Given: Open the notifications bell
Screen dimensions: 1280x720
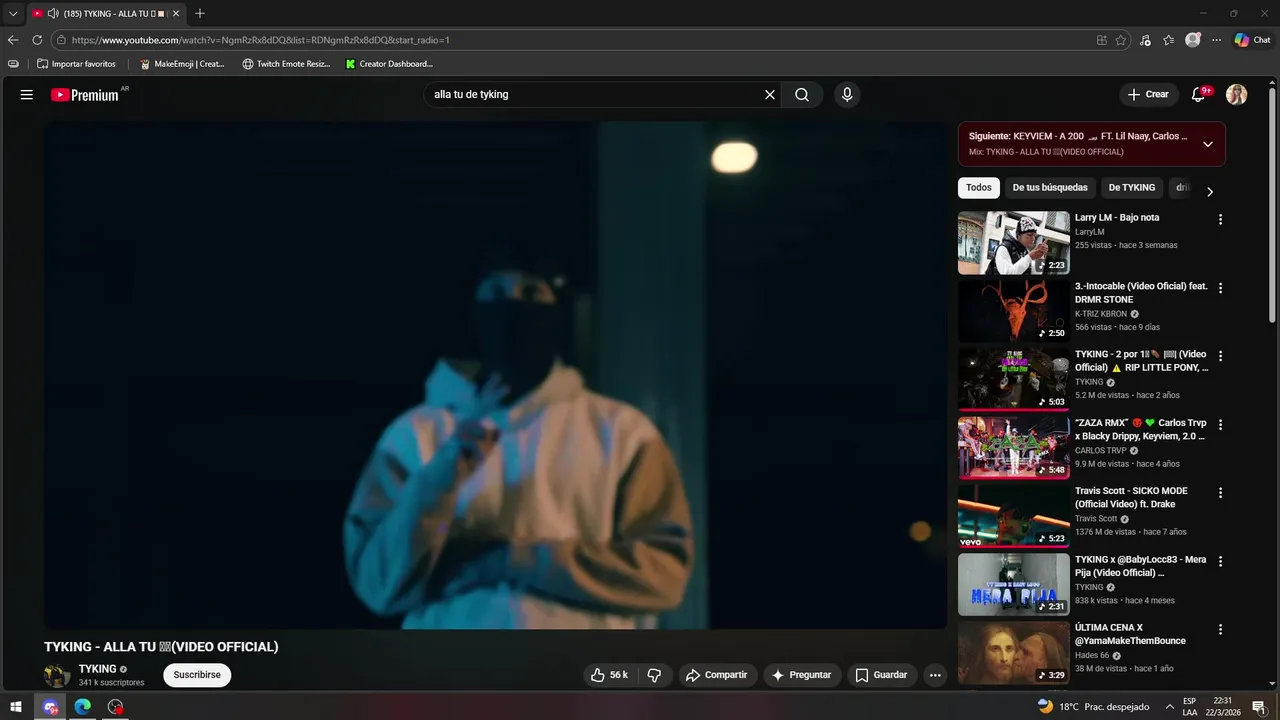Looking at the screenshot, I should pos(1199,95).
